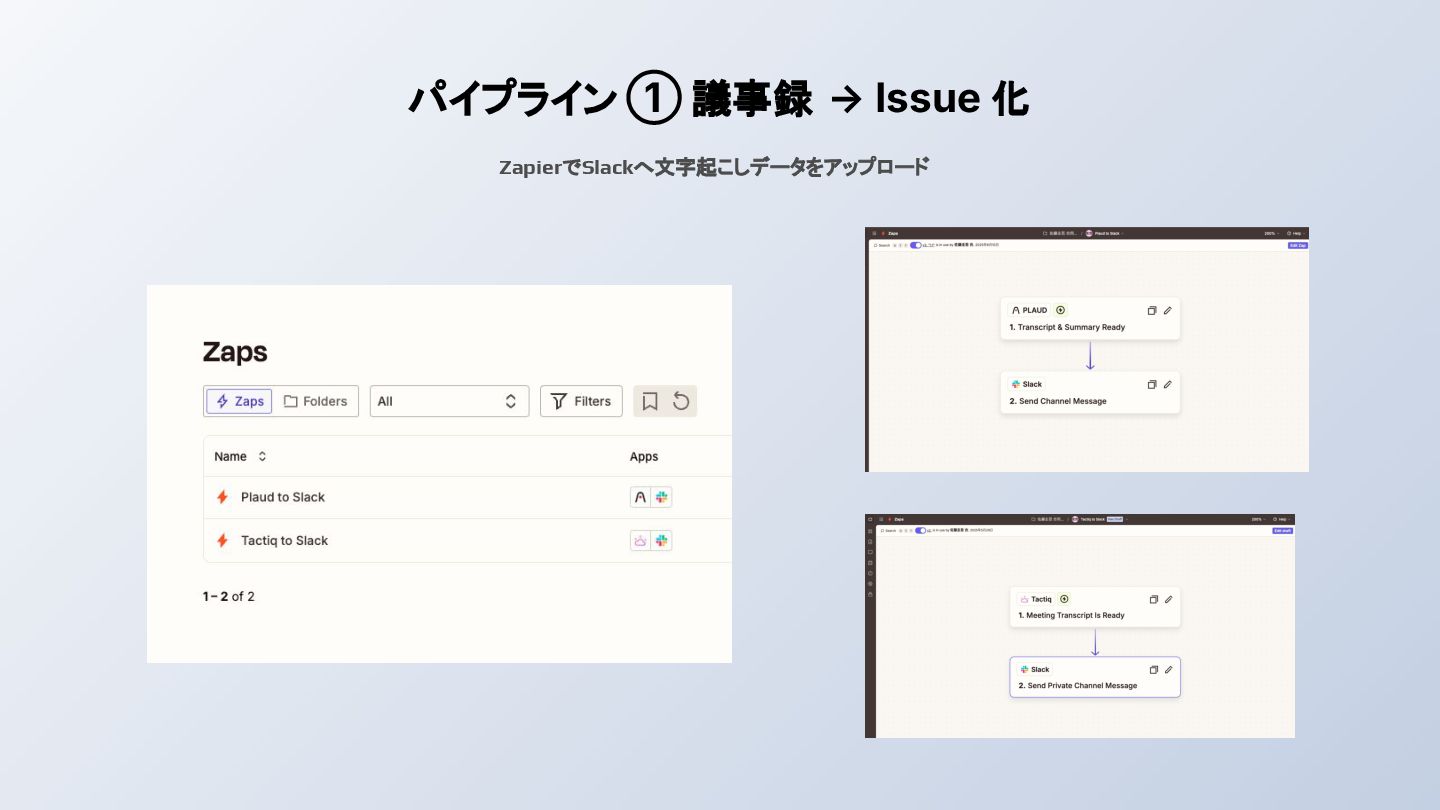Screen dimensions: 1440x810
Task: Open the All filter dropdown
Action: (x=449, y=401)
